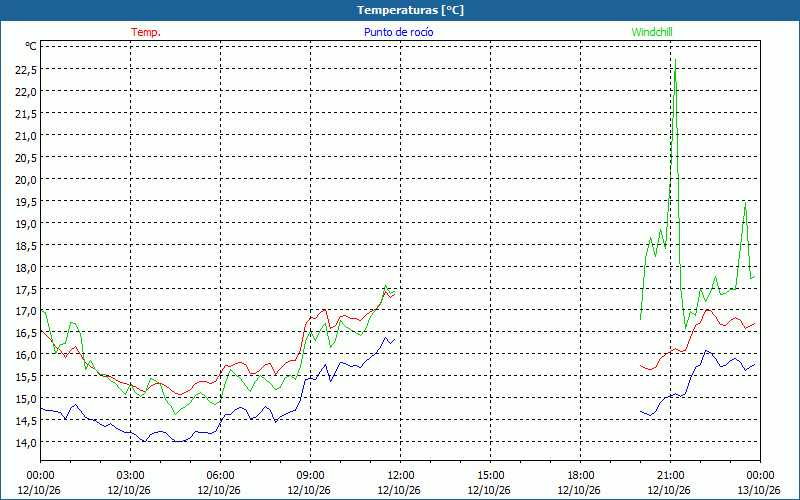Click the 21,0 y-axis value
This screenshot has height=500, width=800.
click(x=26, y=135)
